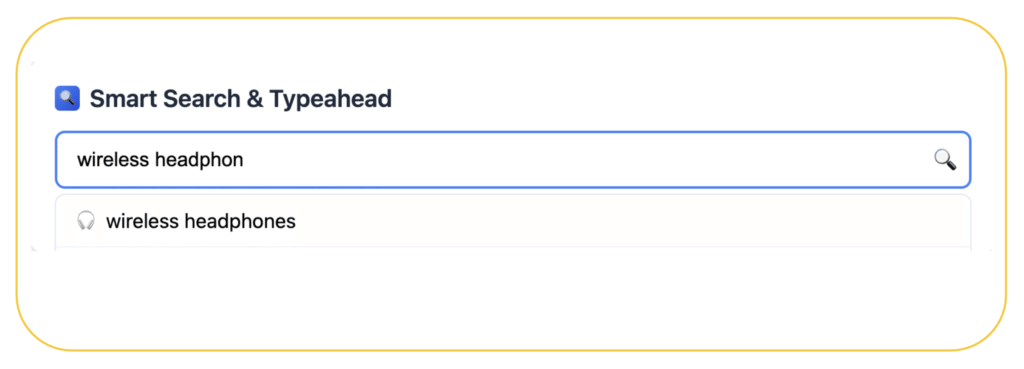The image size is (1024, 369).
Task: Click the ampersand in the title
Action: point(256,99)
